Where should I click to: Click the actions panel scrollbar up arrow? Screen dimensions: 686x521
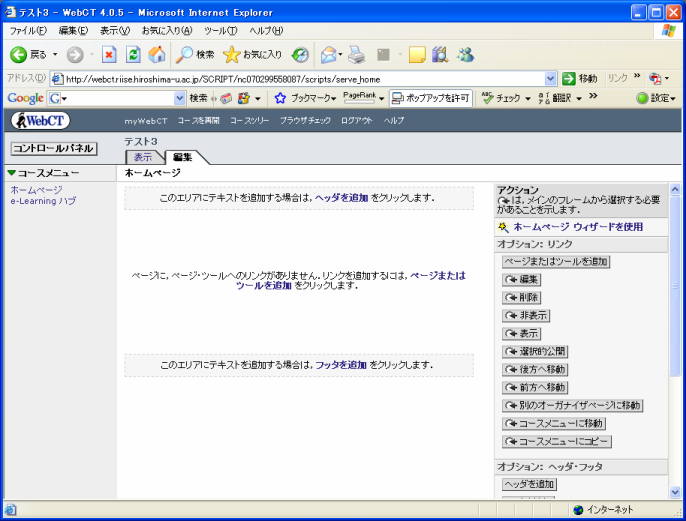coord(675,189)
